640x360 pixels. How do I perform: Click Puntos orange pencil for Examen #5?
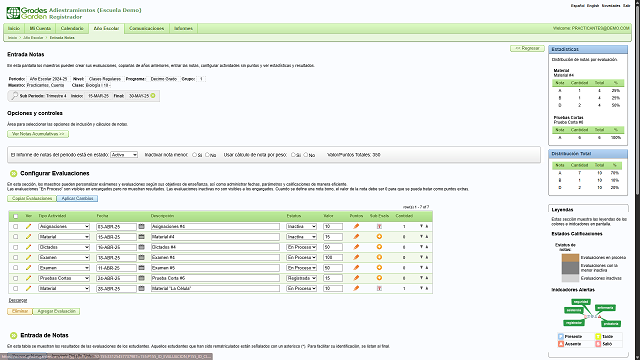356,268
